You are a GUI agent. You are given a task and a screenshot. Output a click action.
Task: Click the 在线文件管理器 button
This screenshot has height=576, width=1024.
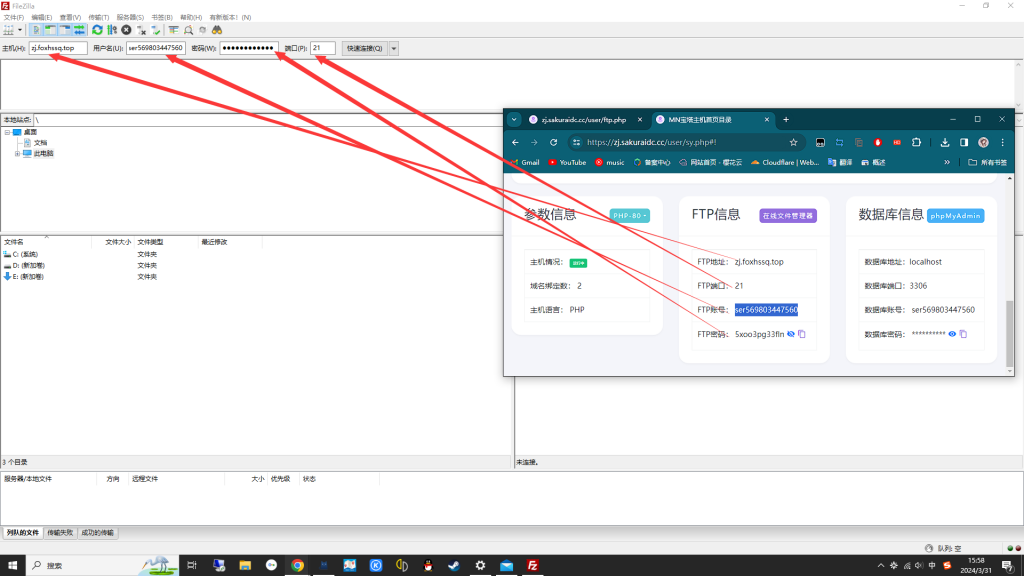(x=788, y=216)
